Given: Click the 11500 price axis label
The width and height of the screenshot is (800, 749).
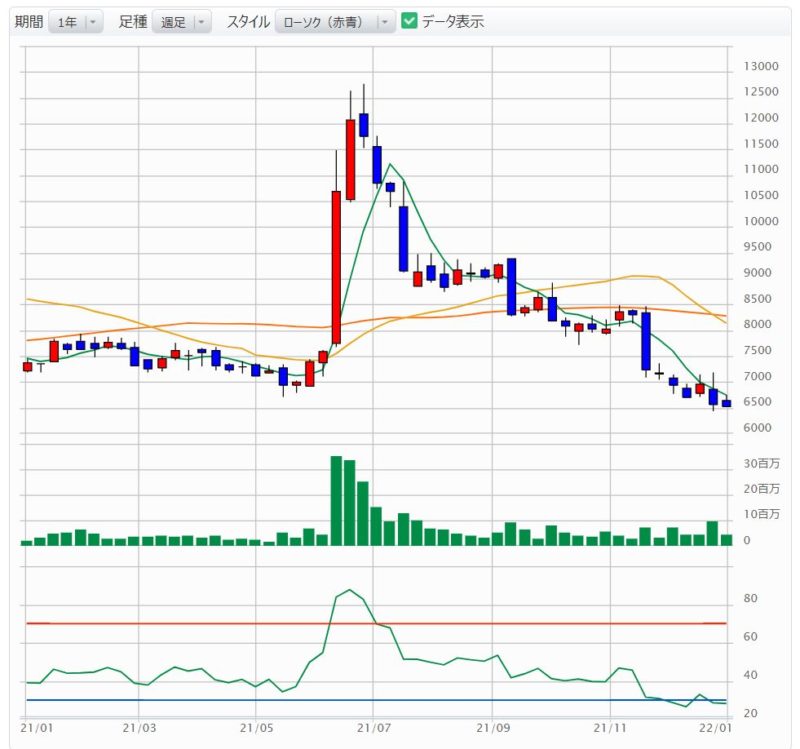Looking at the screenshot, I should pyautogui.click(x=761, y=144).
